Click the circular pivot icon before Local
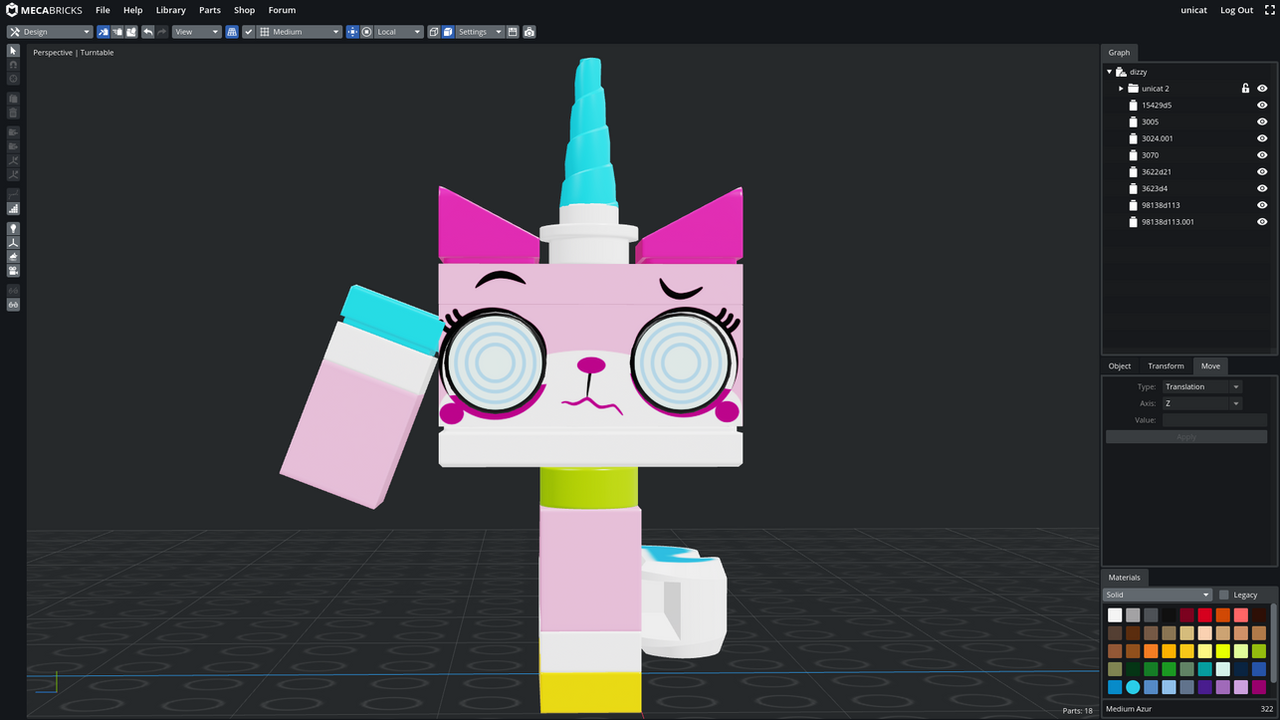 coord(367,32)
